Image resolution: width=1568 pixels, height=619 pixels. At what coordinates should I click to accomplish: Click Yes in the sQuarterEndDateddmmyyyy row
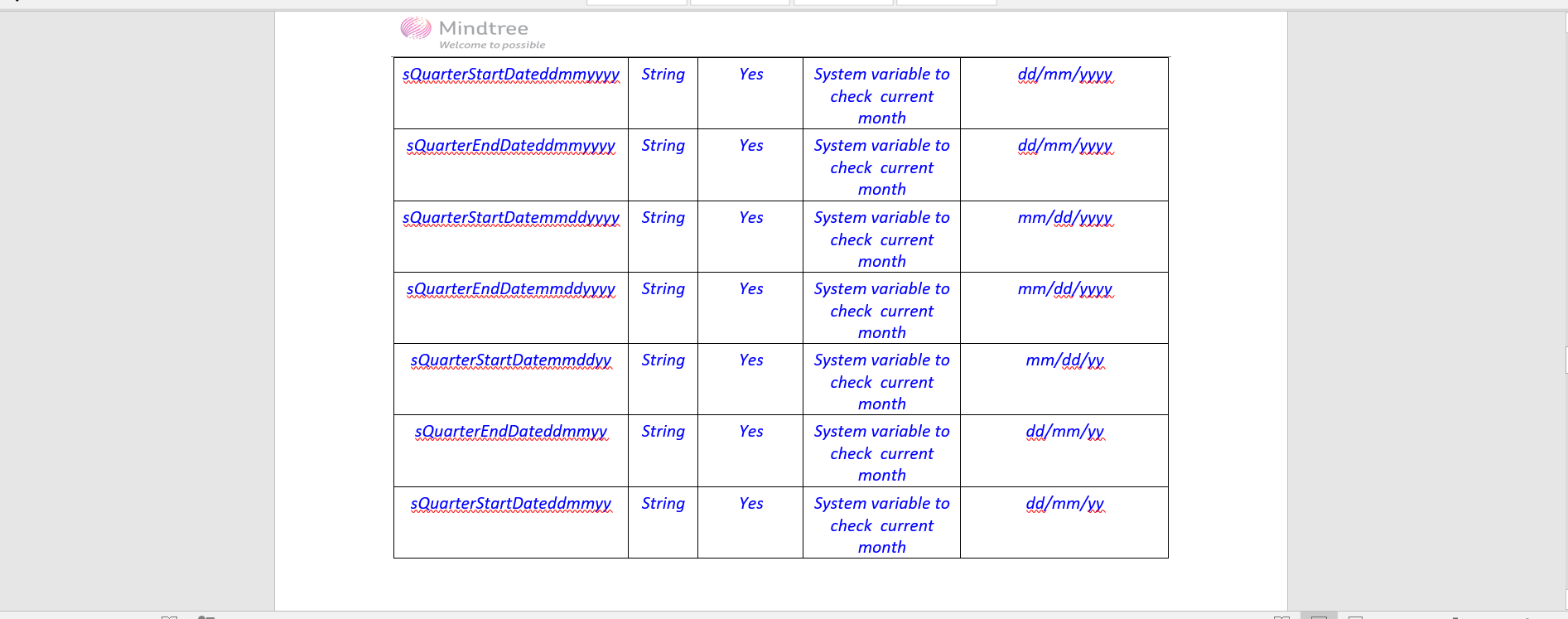[x=750, y=146]
